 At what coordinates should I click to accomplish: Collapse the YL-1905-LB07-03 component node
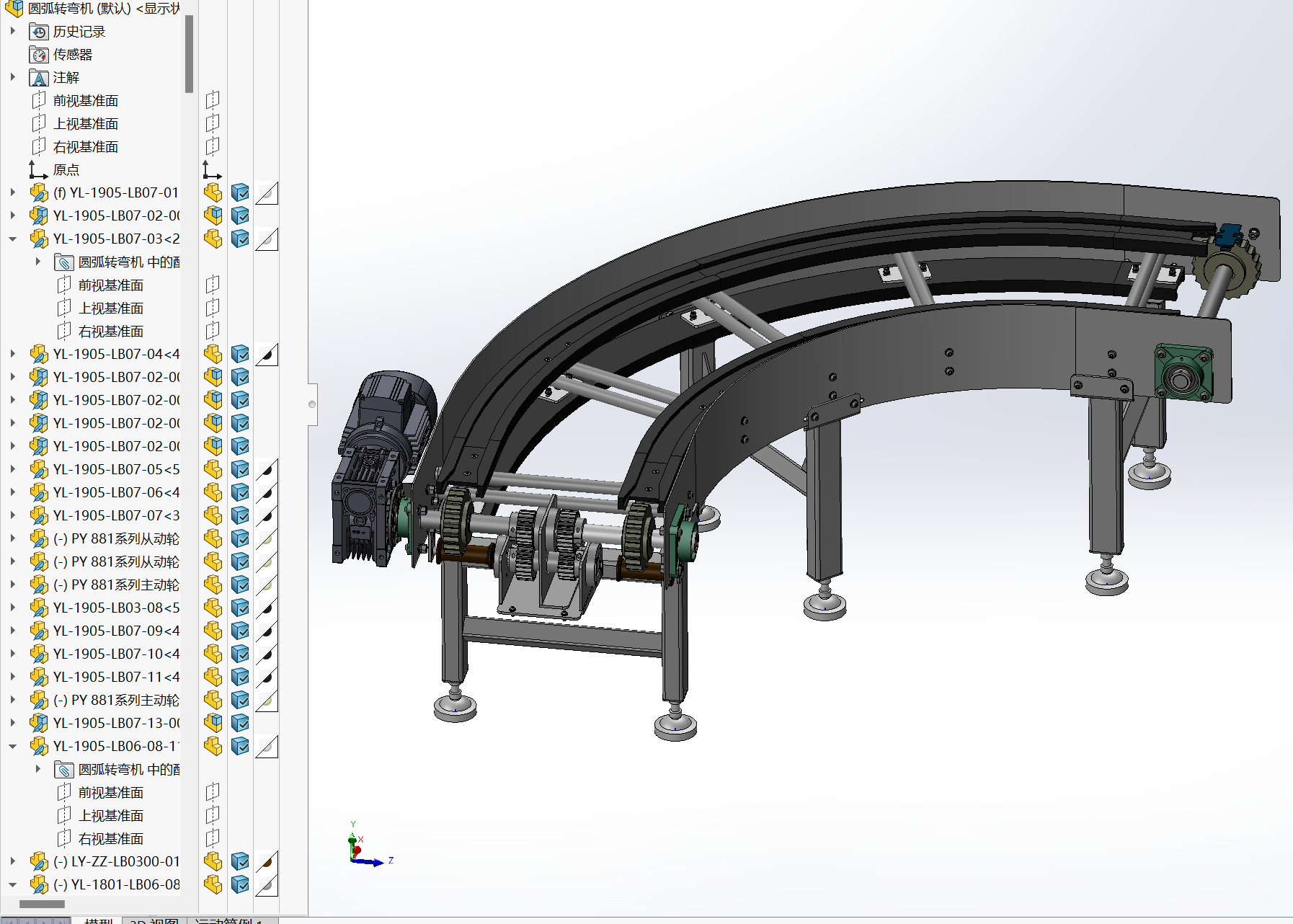13,239
